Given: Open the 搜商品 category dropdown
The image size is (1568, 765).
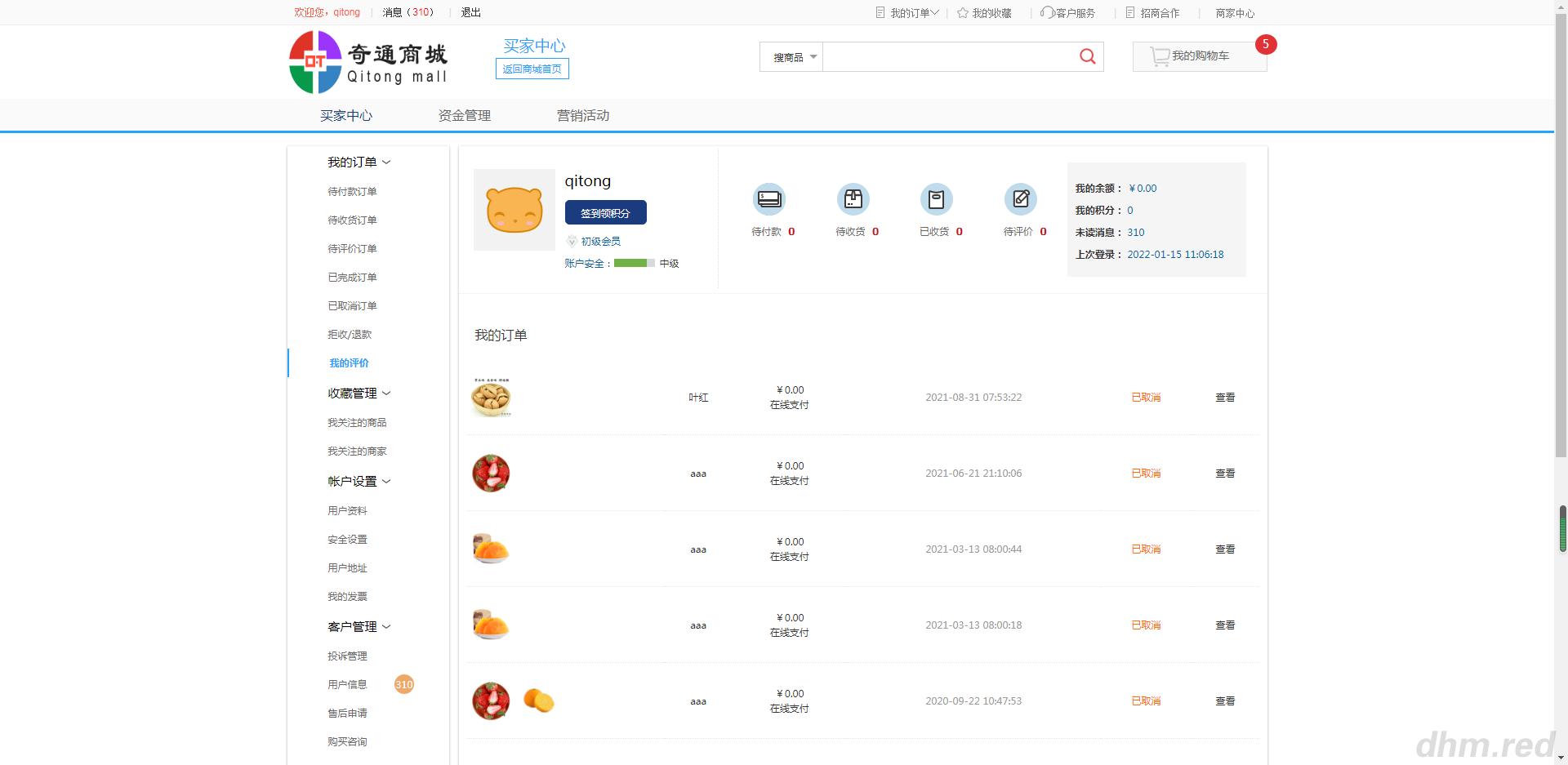Looking at the screenshot, I should 790,56.
